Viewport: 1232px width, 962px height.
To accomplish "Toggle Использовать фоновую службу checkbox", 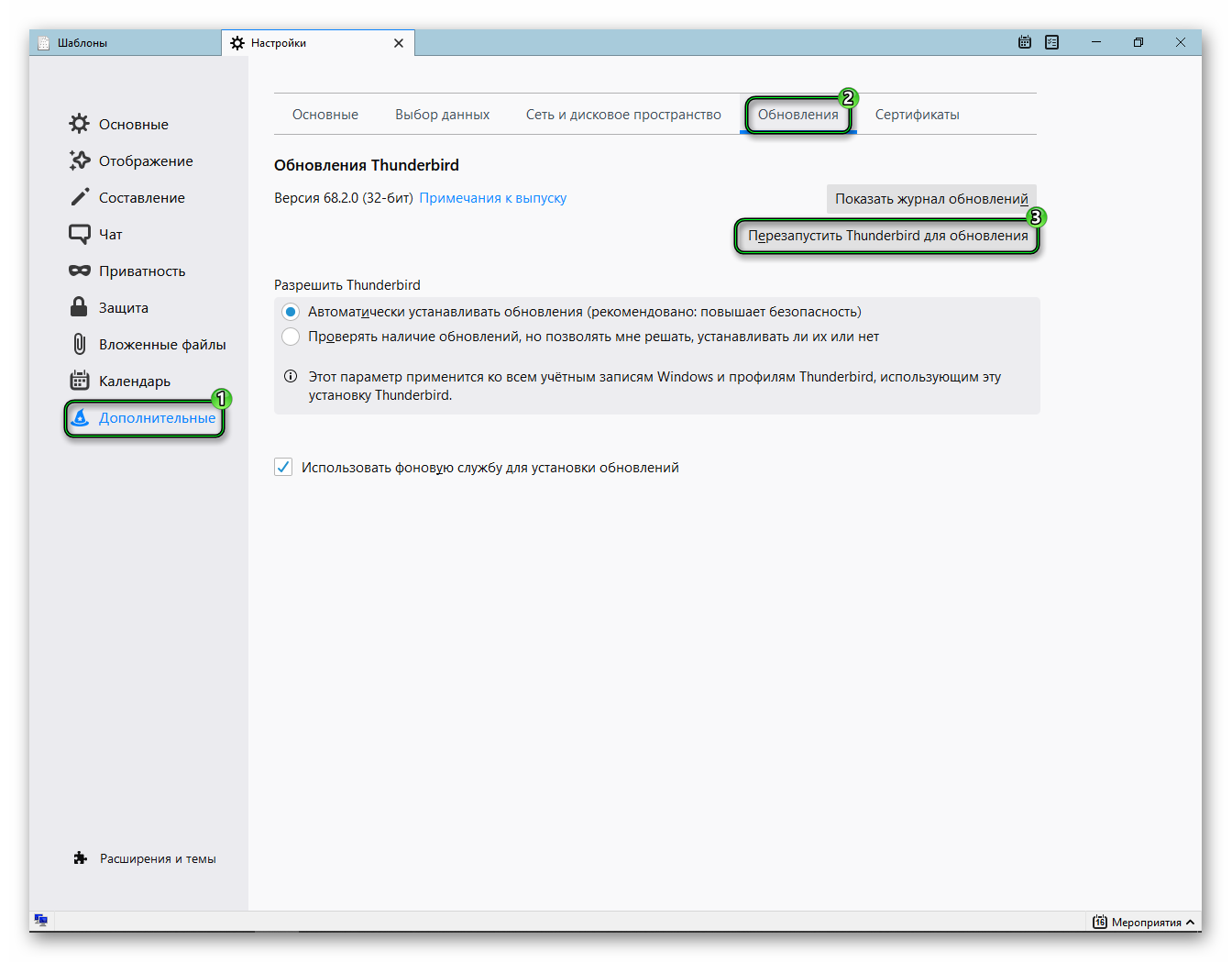I will pyautogui.click(x=283, y=467).
